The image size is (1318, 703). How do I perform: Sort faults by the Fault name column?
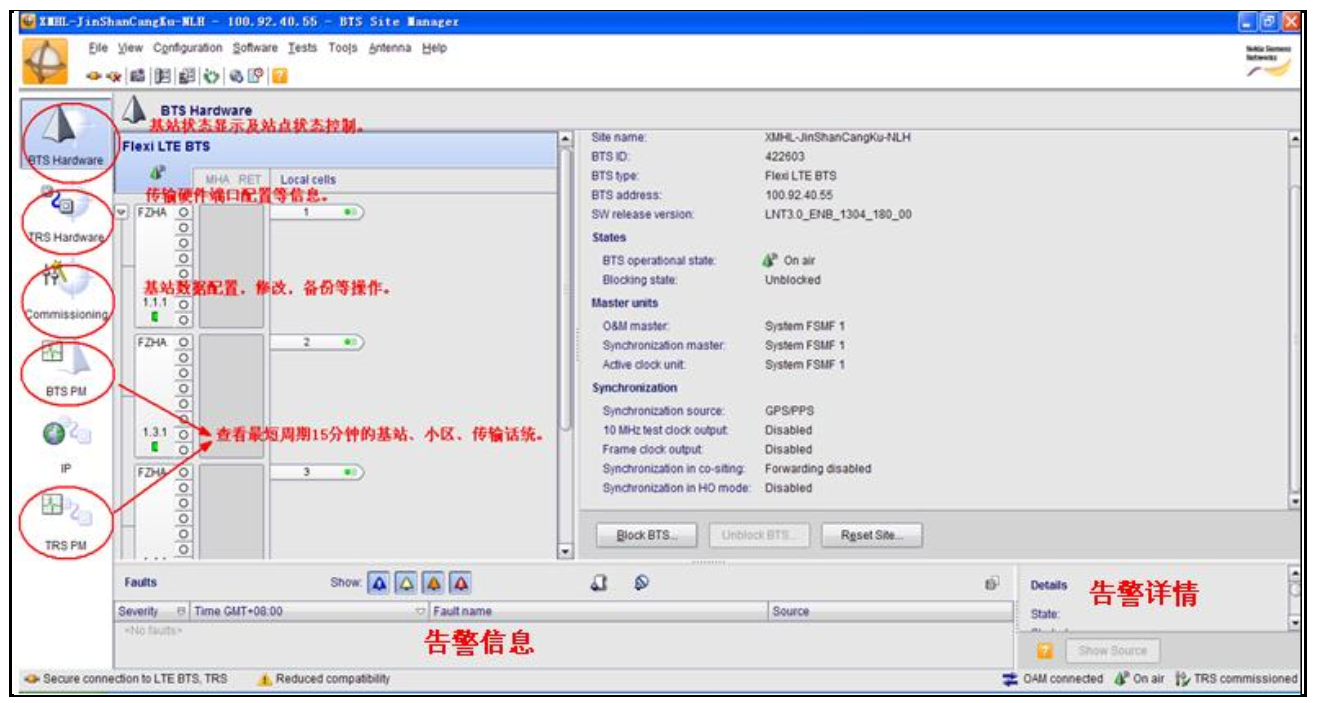(x=599, y=611)
